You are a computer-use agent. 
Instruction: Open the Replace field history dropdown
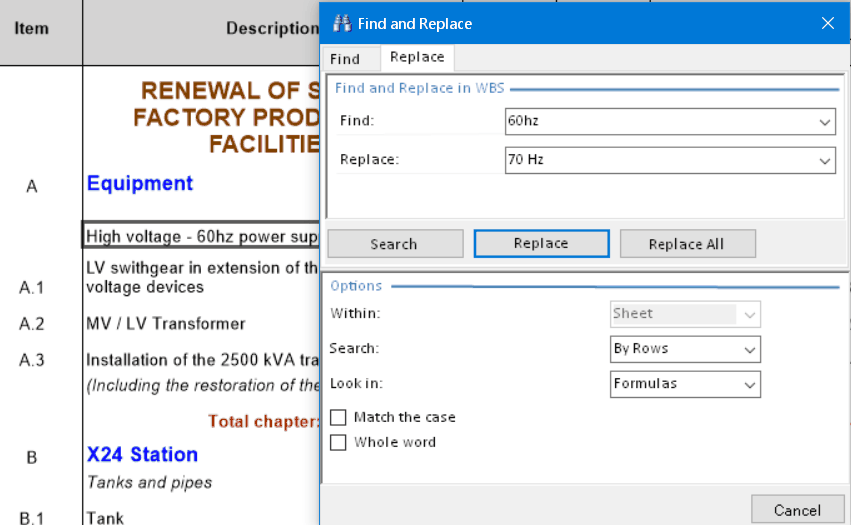825,160
